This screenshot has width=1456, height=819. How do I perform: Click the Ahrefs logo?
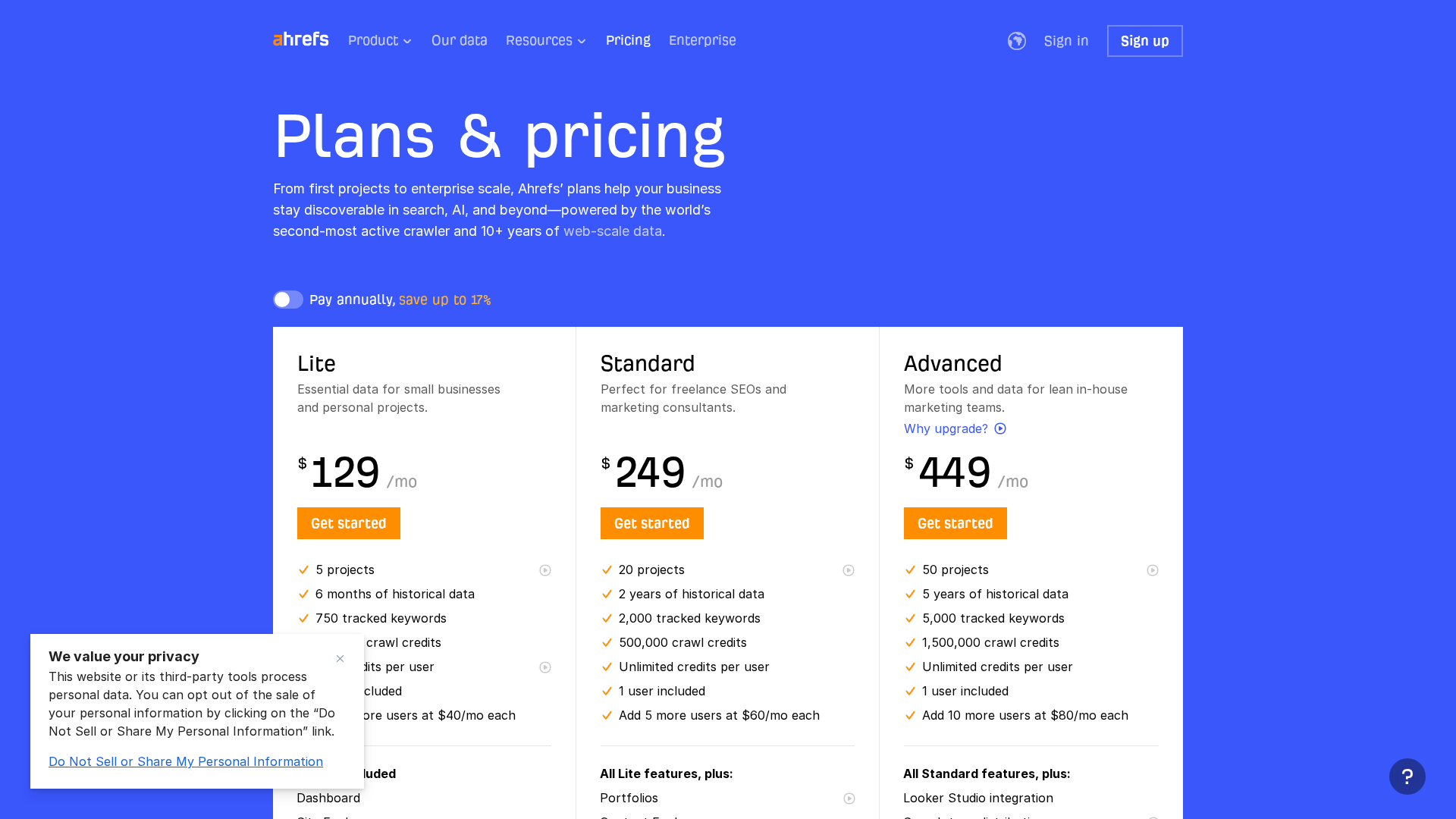tap(300, 39)
